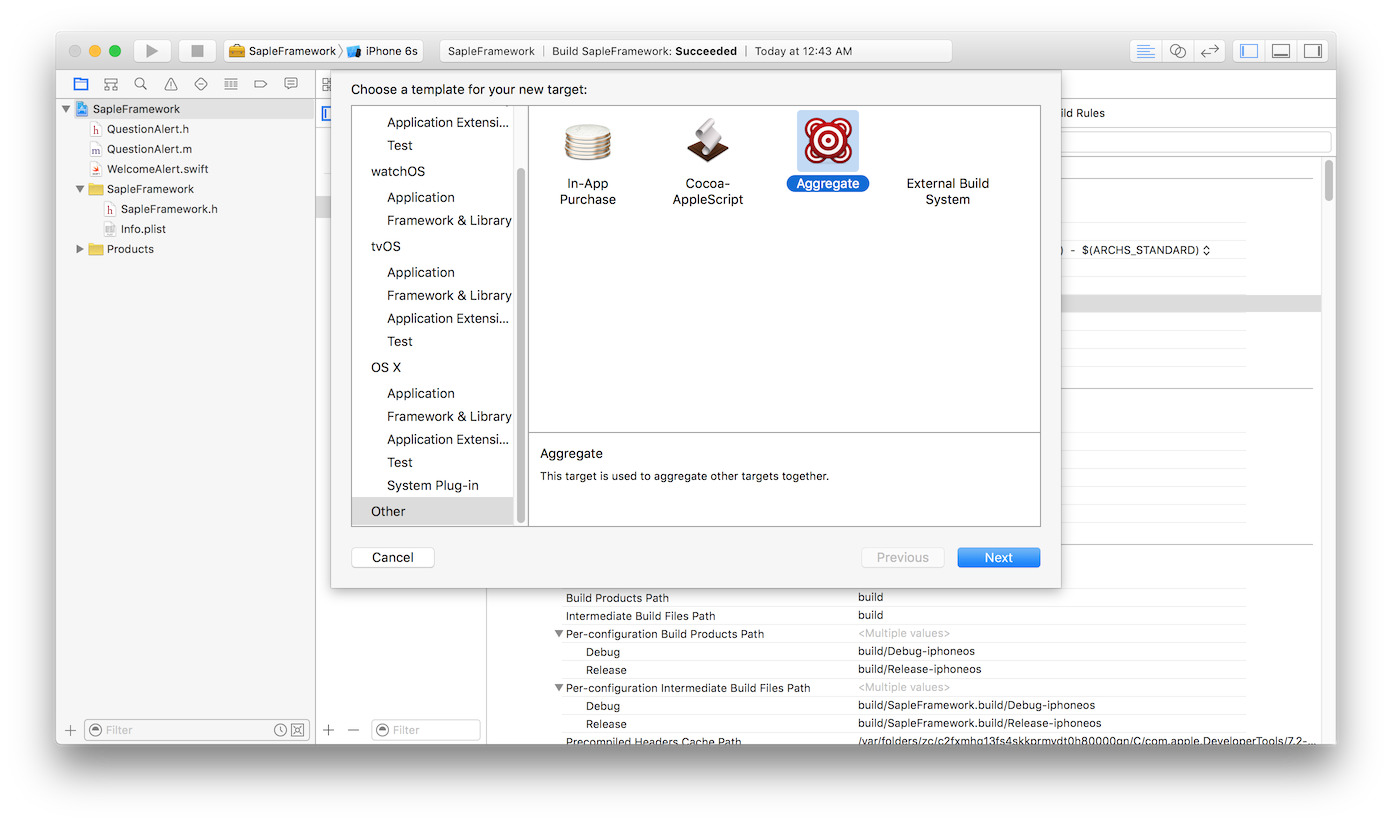Expand the Products folder
The image size is (1392, 824).
point(80,249)
